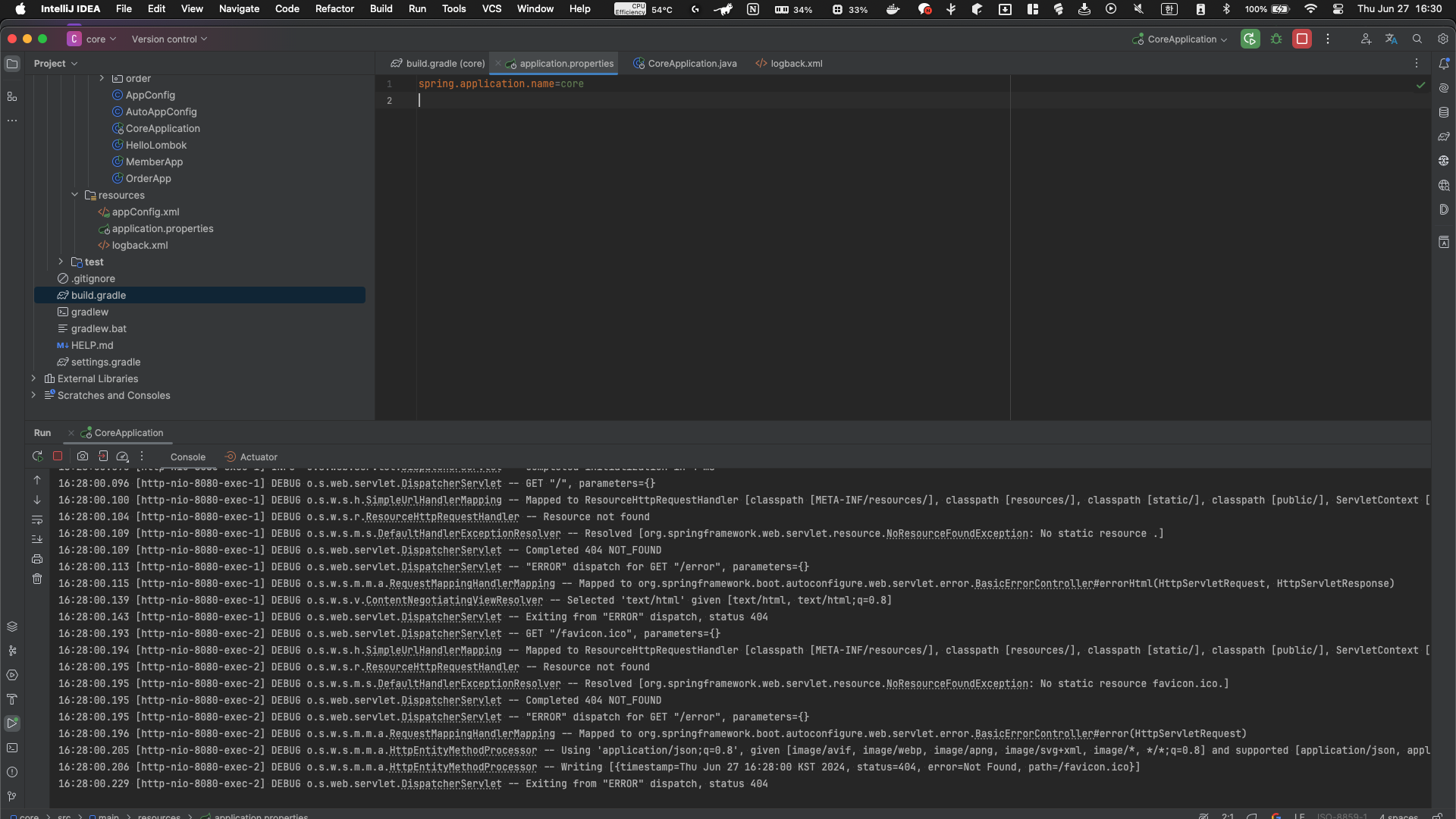Expand the test folder
This screenshot has height=819, width=1456.
coord(61,262)
